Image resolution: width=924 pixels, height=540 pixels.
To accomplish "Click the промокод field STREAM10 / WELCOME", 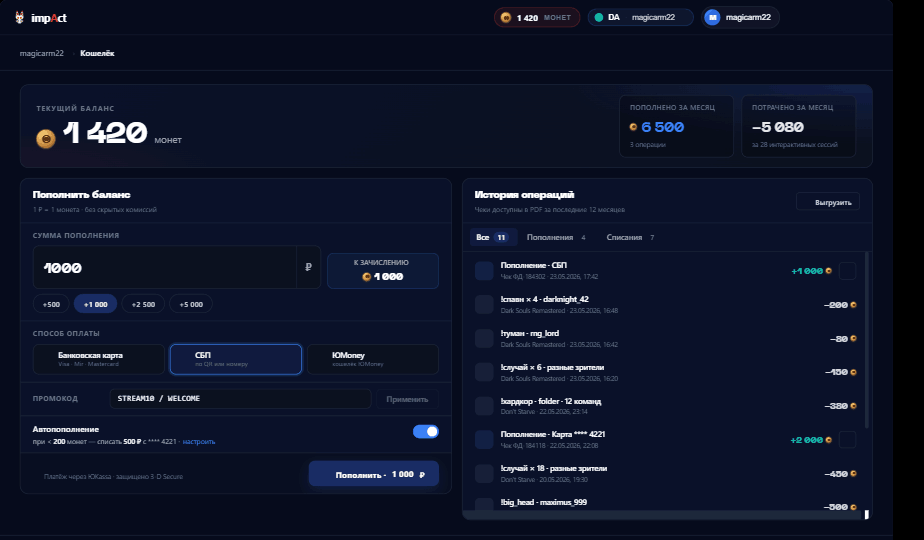I will tap(240, 399).
